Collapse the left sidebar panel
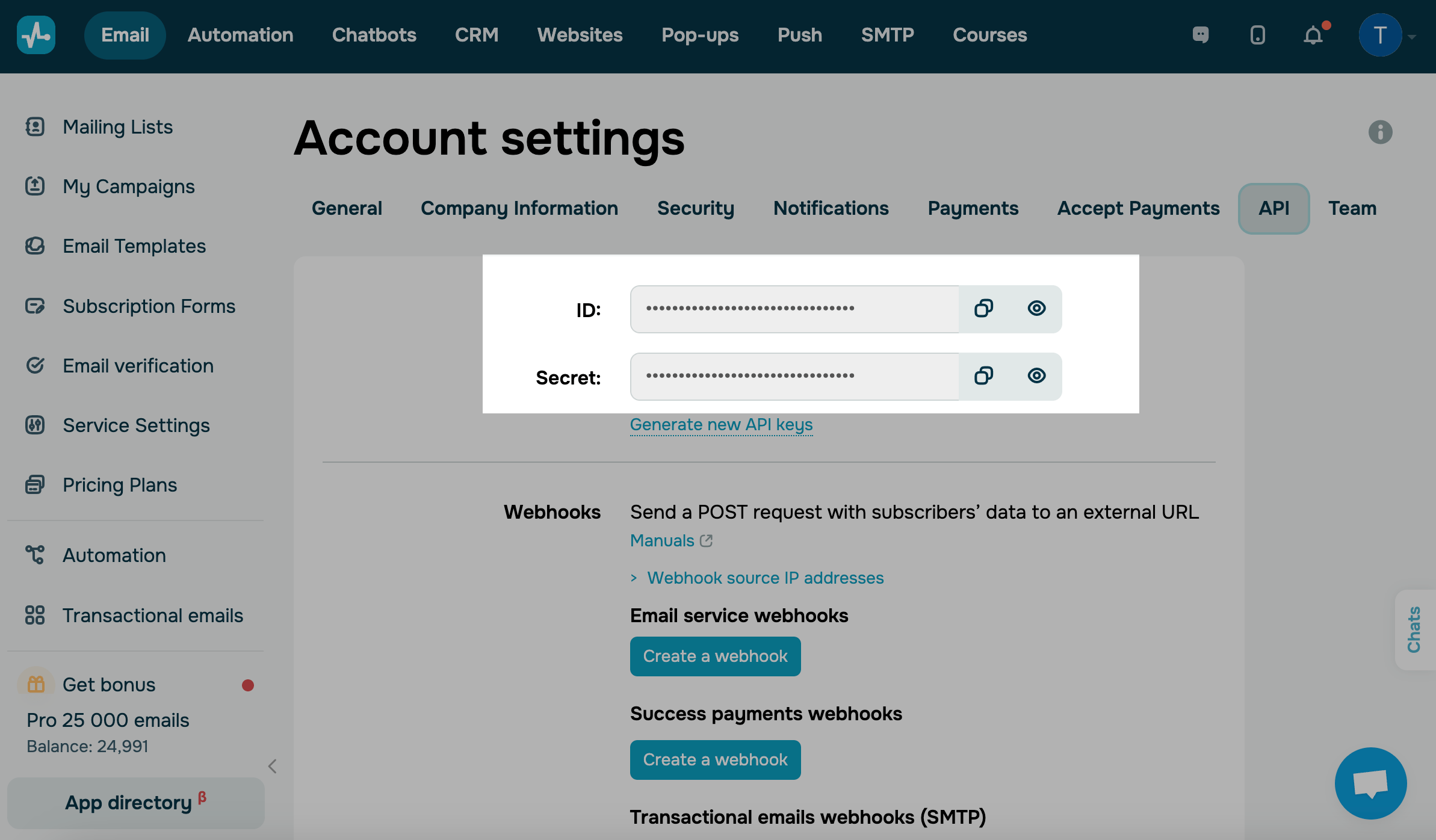This screenshot has width=1436, height=840. (273, 766)
